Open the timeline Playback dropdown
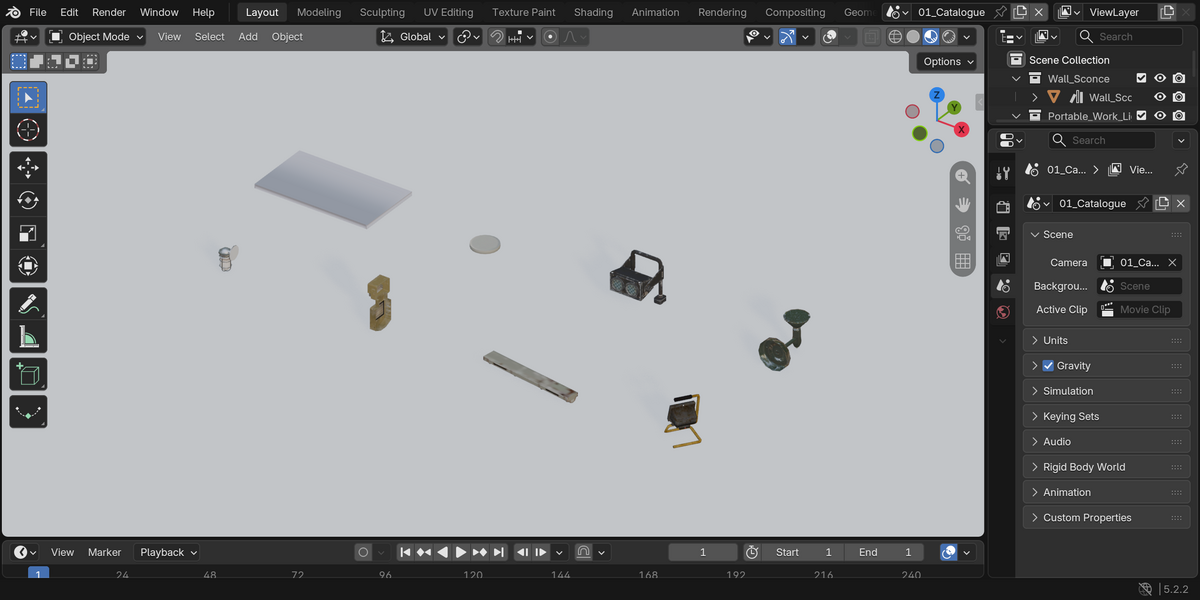 [x=167, y=552]
